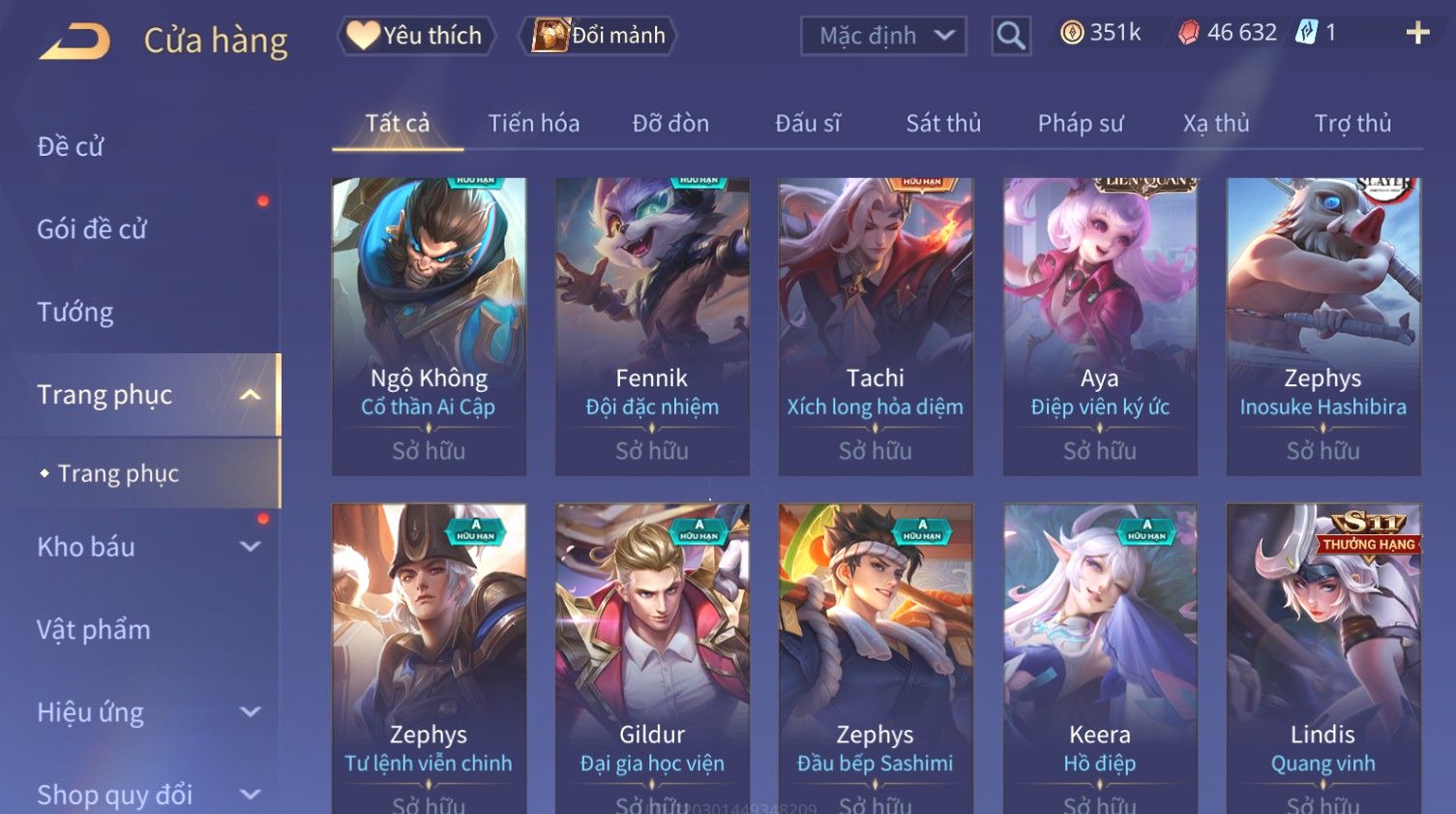Switch to the Pháp sư tab
Image resolution: width=1456 pixels, height=814 pixels.
(x=1081, y=123)
